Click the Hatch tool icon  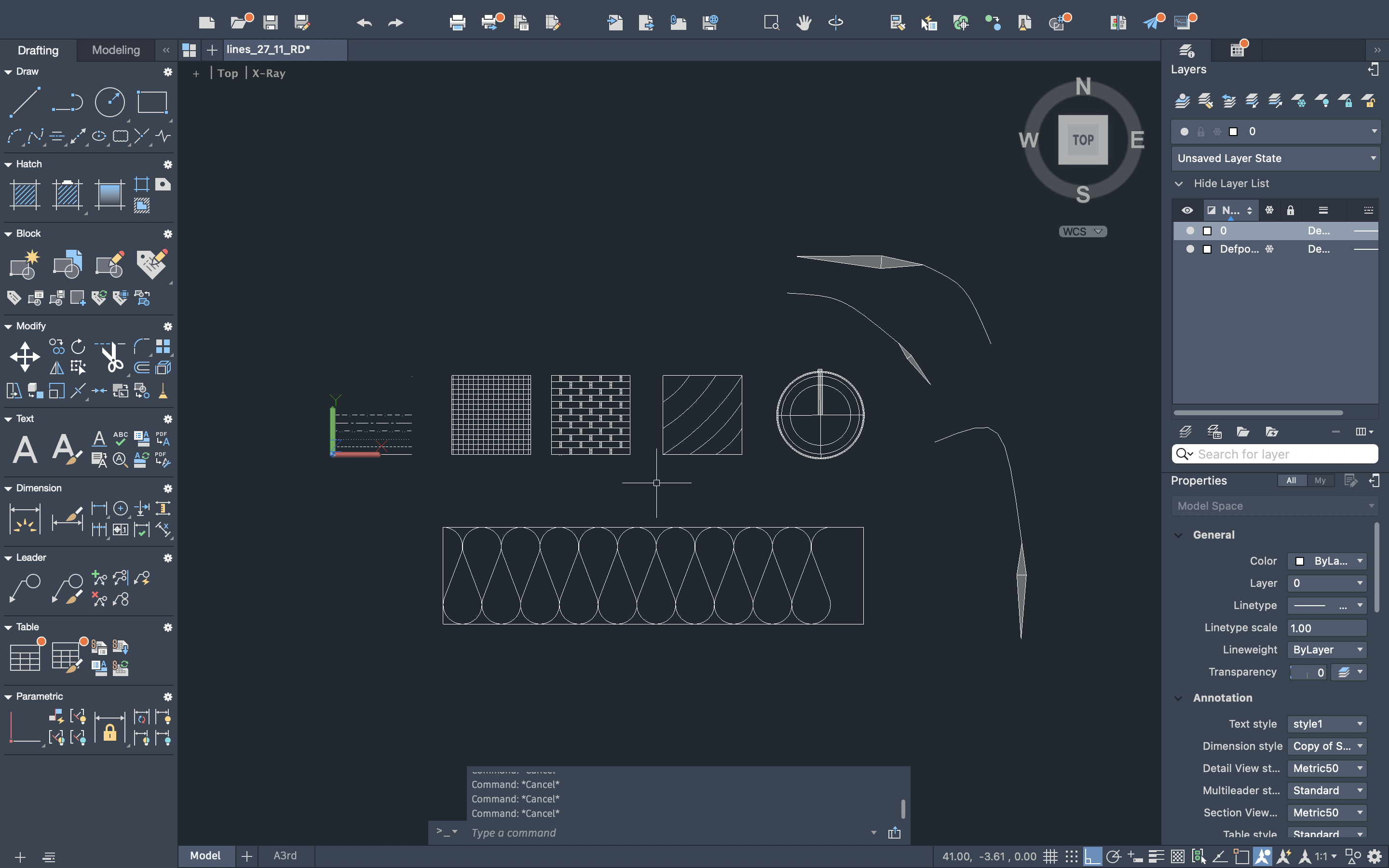pyautogui.click(x=25, y=195)
